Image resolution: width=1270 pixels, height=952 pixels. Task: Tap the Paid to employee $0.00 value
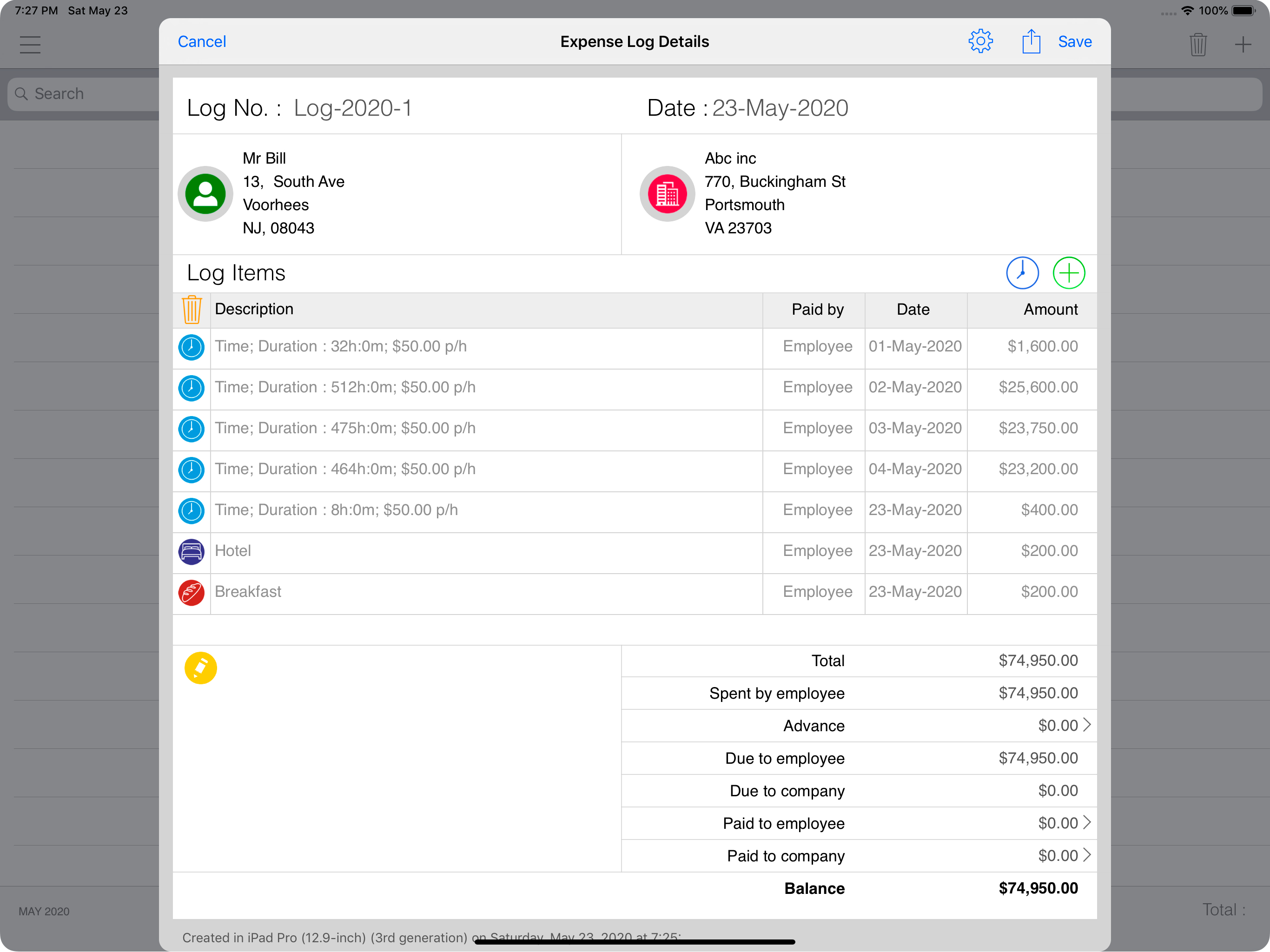1058,823
